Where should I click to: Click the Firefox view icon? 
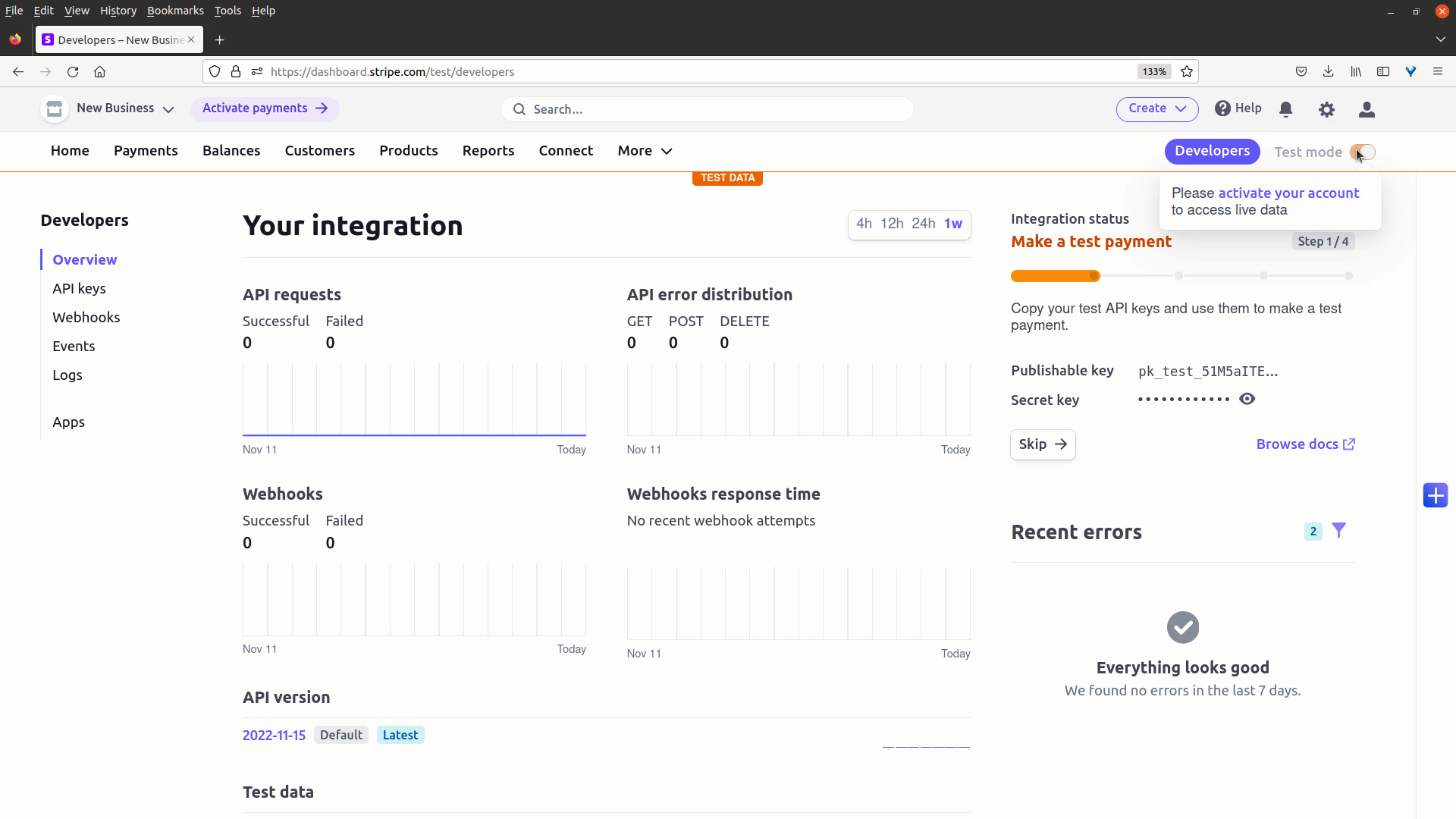pyautogui.click(x=15, y=39)
